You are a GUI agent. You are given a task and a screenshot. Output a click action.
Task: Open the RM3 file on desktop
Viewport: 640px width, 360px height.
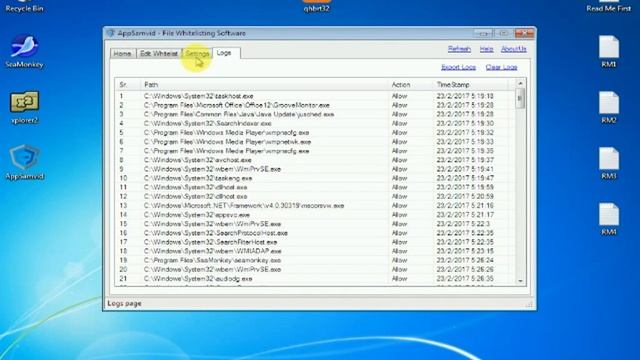pos(609,163)
